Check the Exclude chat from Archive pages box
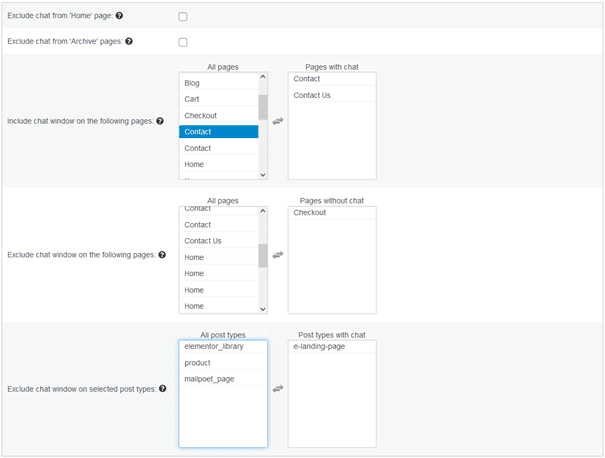605x458 pixels. (183, 42)
